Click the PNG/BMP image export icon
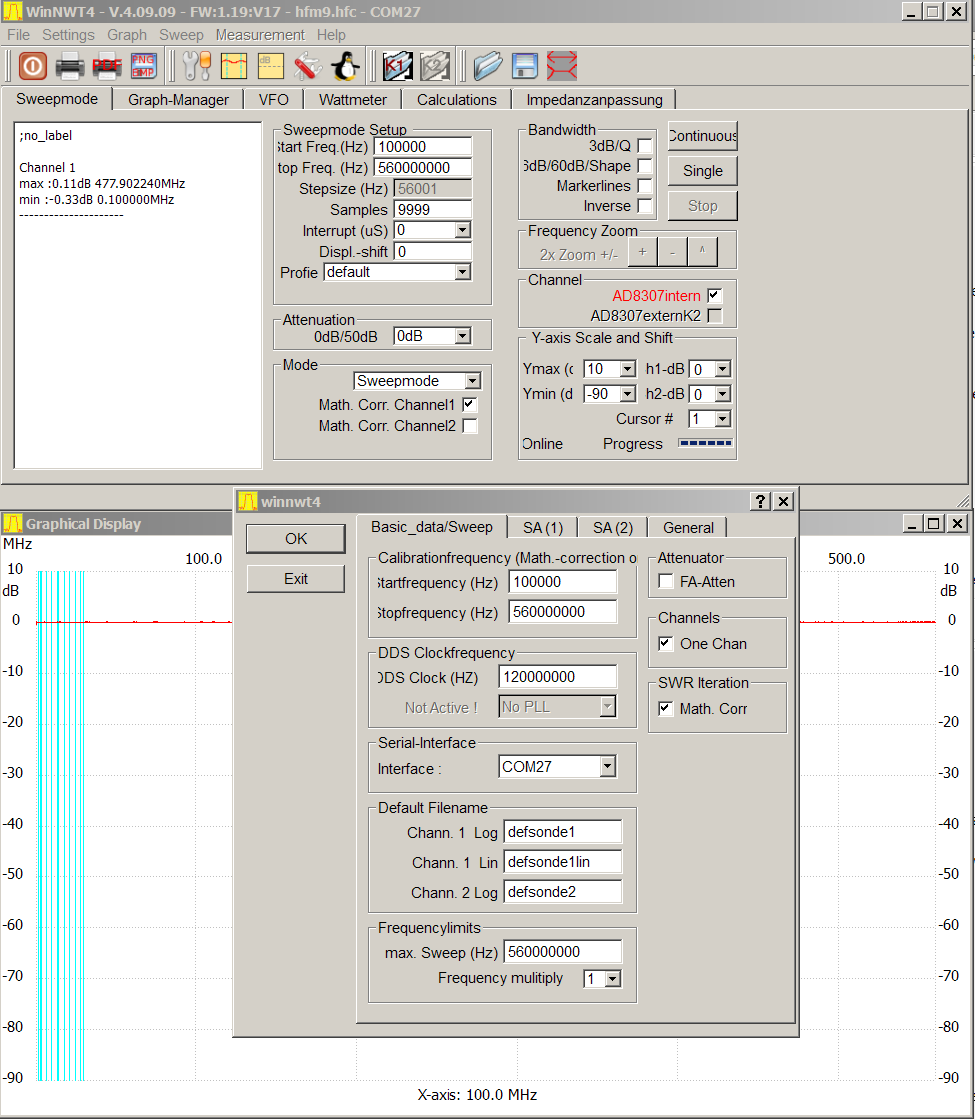Image resolution: width=975 pixels, height=1119 pixels. 143,66
